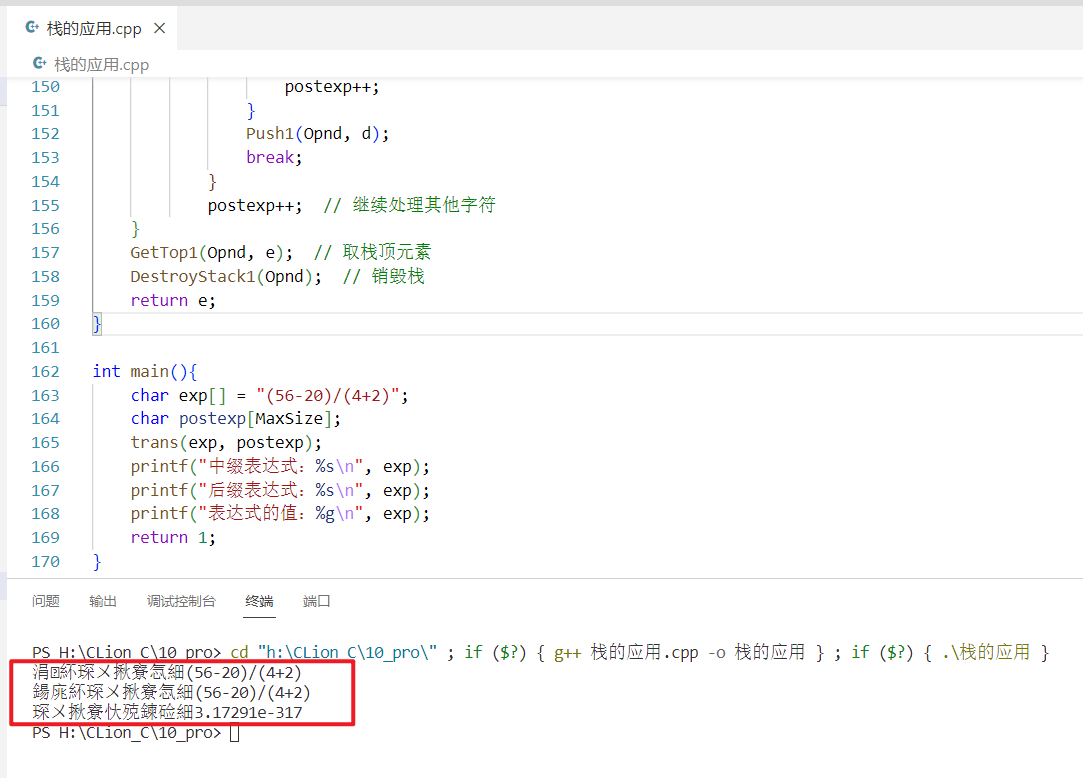This screenshot has width=1083, height=778.
Task: Click line number 160
Action: coord(46,324)
